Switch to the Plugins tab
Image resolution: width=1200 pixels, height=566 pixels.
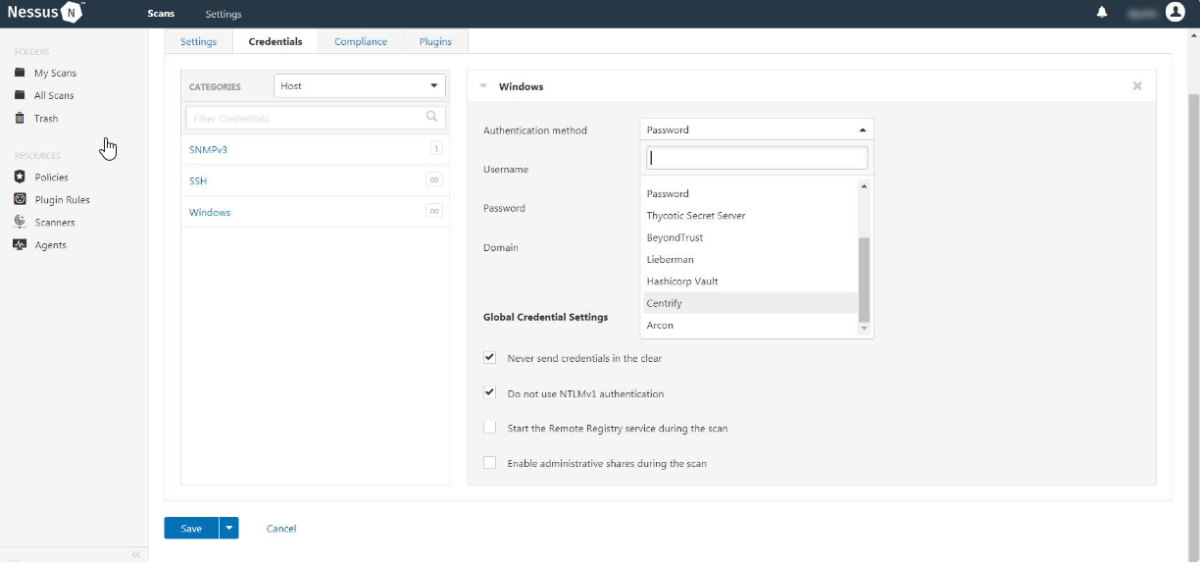[x=435, y=42]
